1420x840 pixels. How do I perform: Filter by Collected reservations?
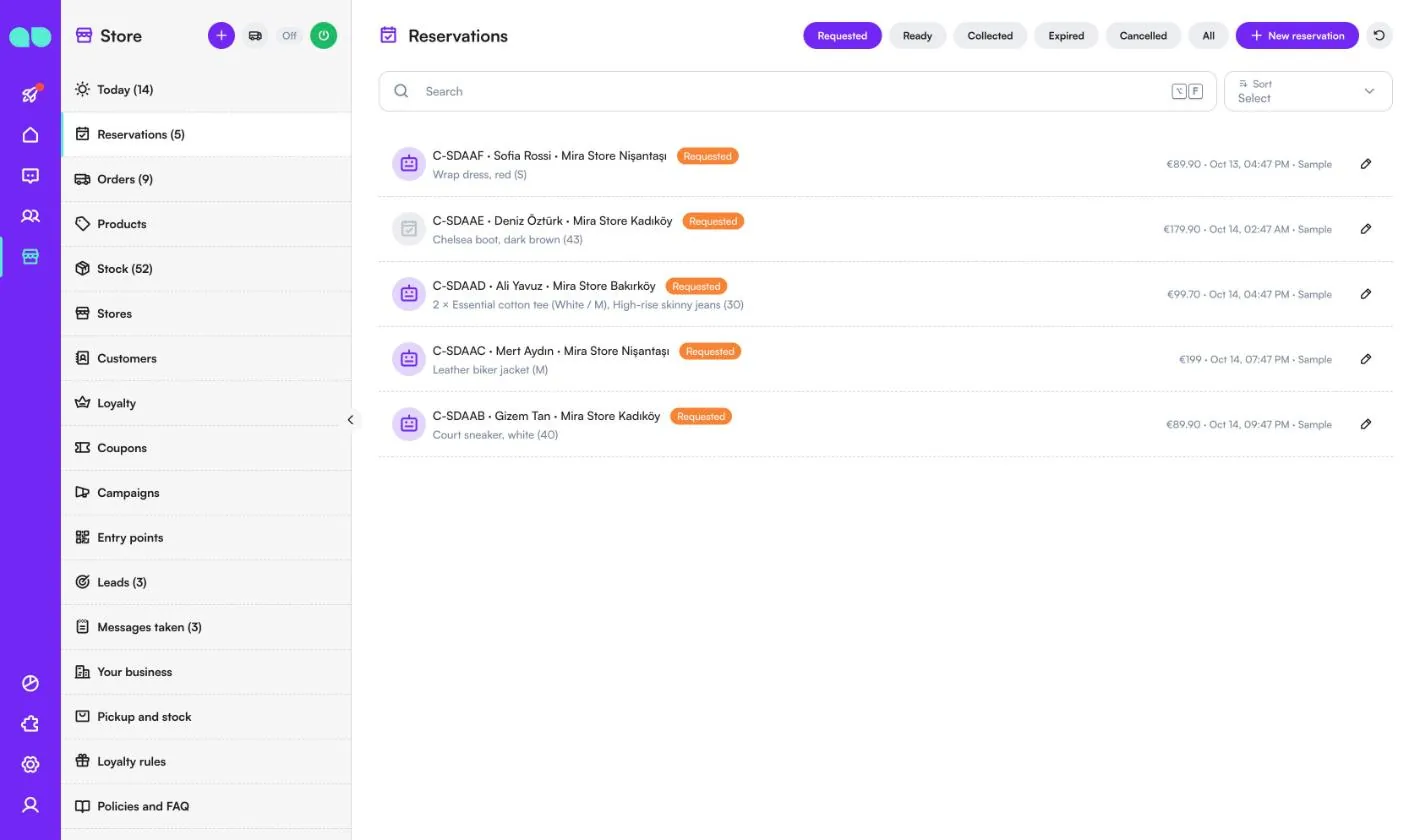(x=990, y=35)
